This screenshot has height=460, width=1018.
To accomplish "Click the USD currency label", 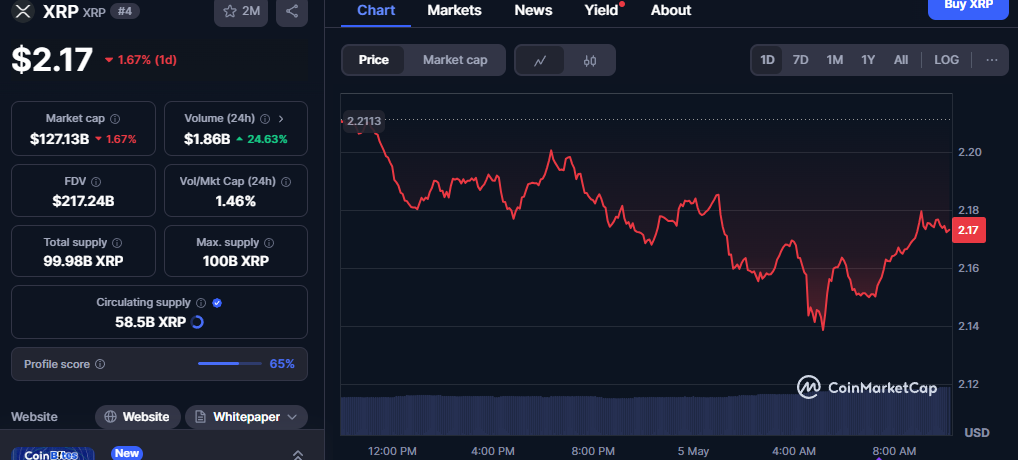I will click(x=976, y=432).
